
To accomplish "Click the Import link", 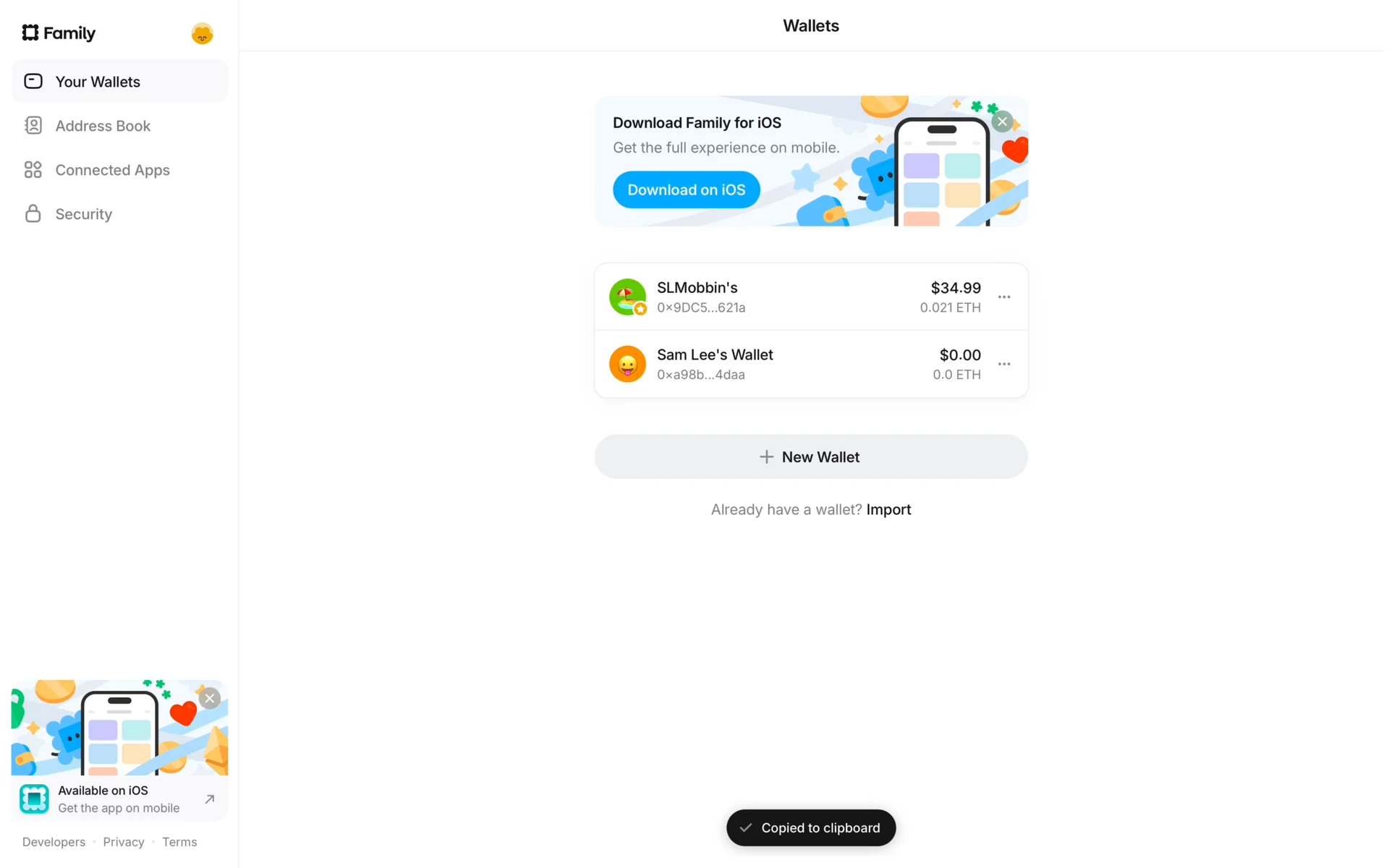I will coord(888,509).
